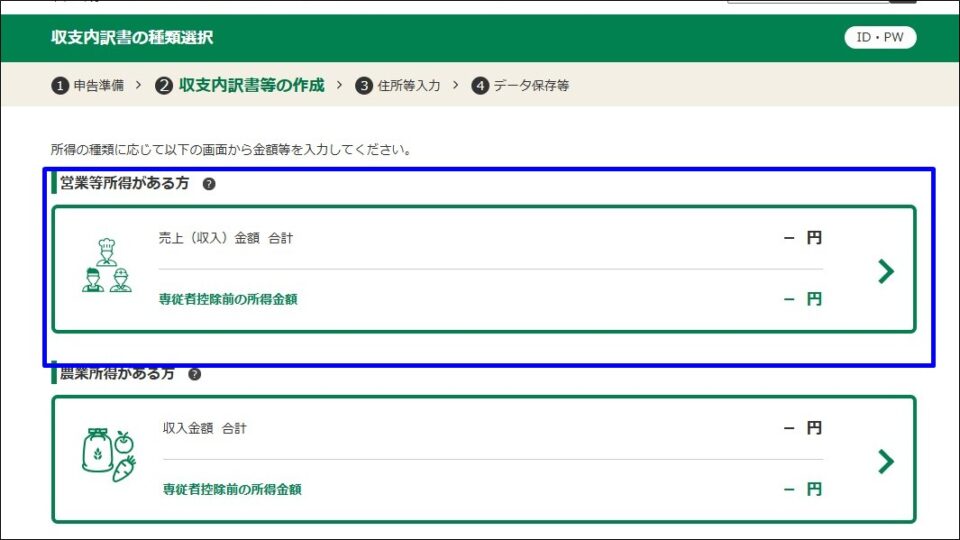Click help icon beside 農業所得がある方

194,374
